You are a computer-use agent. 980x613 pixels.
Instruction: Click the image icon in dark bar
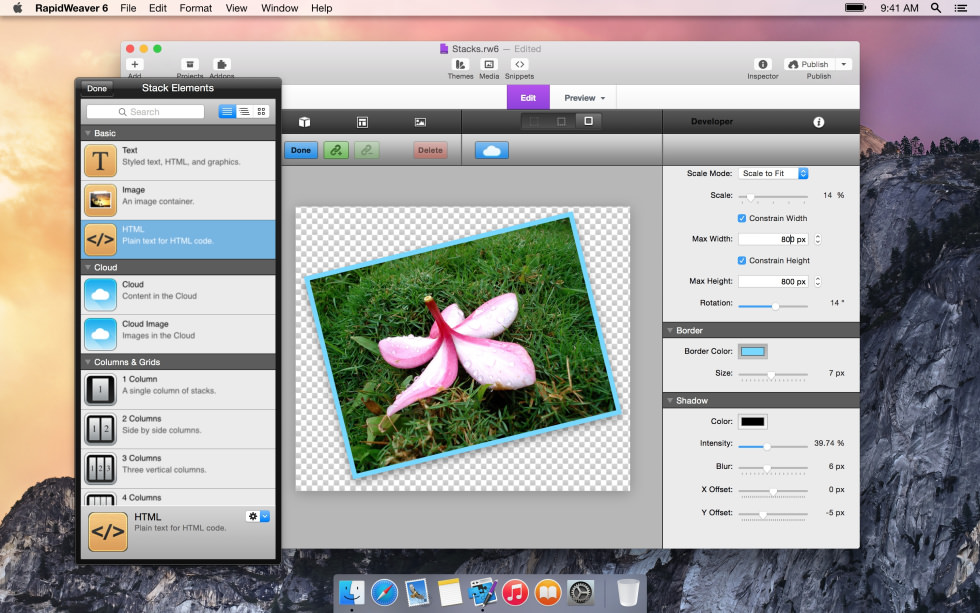[421, 122]
